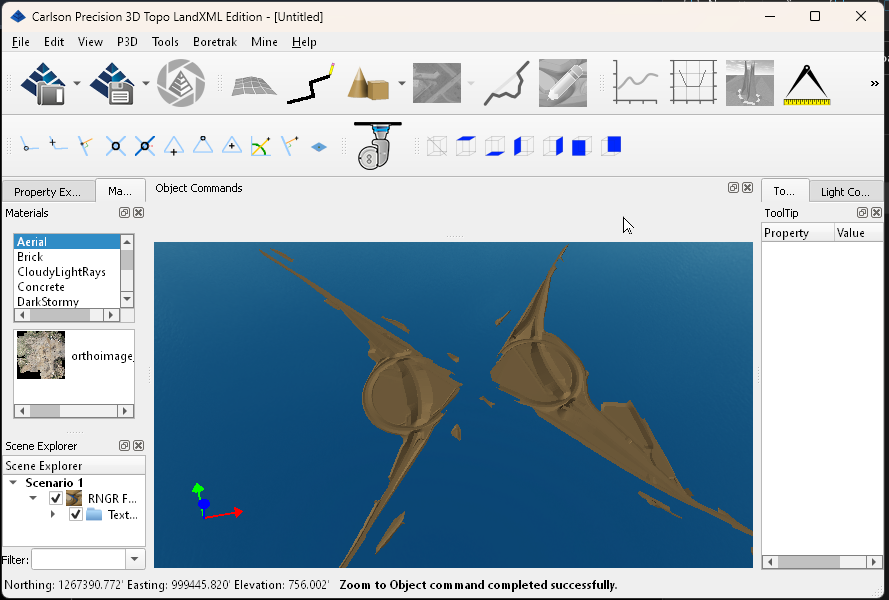Switch to front face cube view
The image size is (889, 600).
click(582, 146)
